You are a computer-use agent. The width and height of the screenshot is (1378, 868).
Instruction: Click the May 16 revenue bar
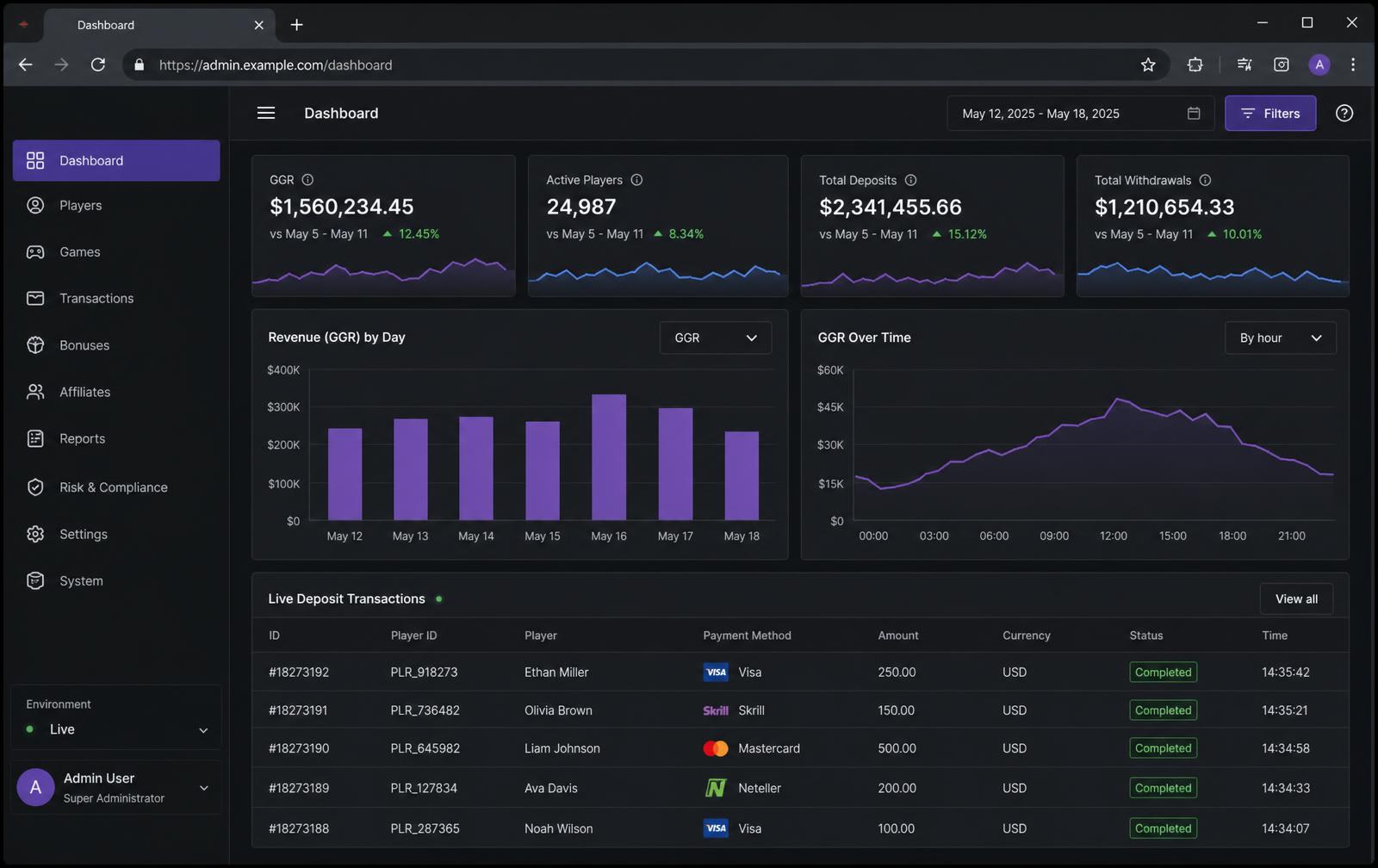(x=609, y=457)
